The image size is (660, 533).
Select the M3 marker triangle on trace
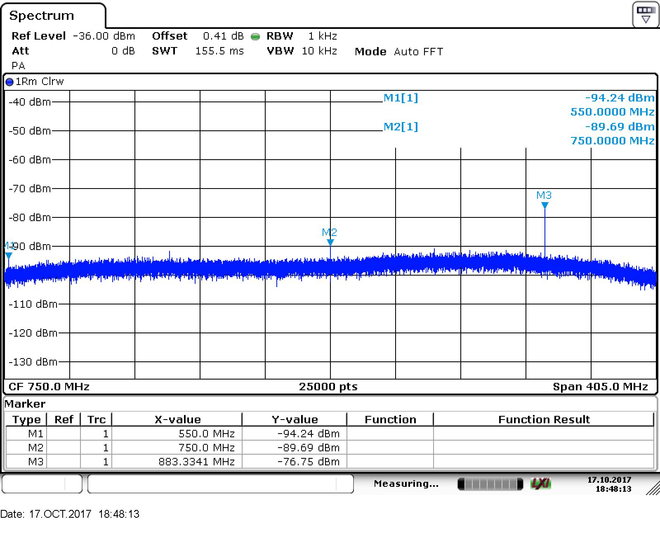click(x=545, y=205)
